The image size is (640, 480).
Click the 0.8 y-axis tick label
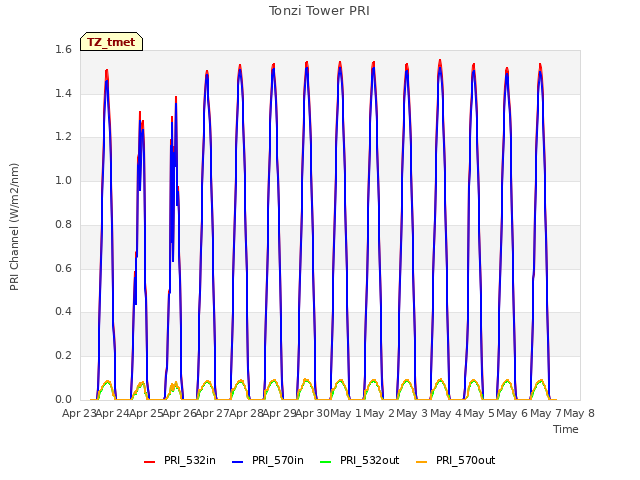point(63,224)
